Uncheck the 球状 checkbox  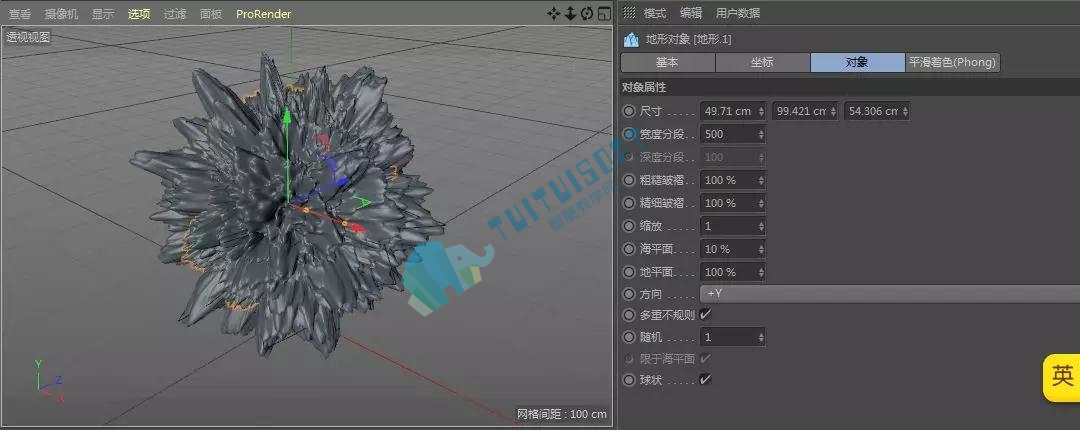[705, 380]
